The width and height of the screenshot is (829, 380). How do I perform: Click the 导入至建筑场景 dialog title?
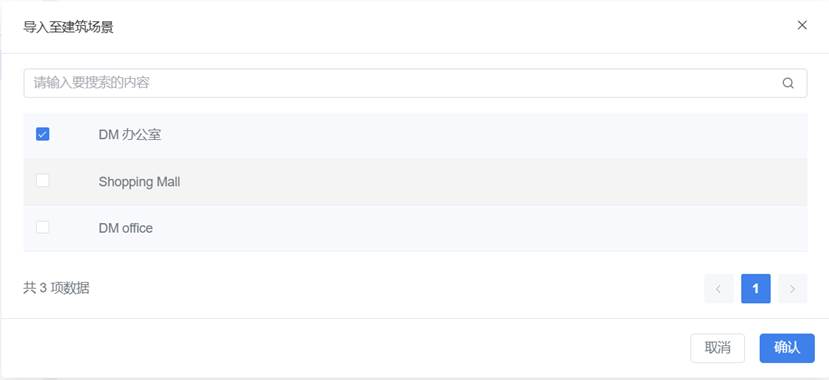click(68, 27)
